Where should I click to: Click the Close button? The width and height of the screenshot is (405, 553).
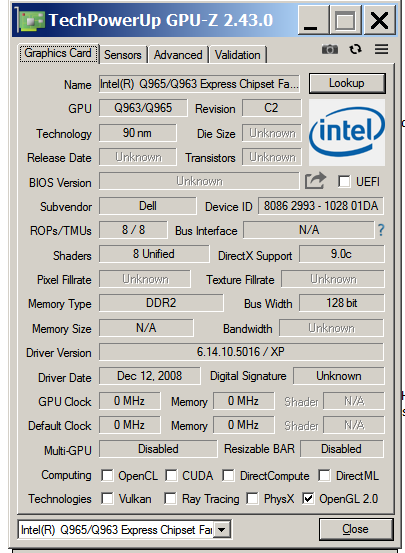coord(356,529)
